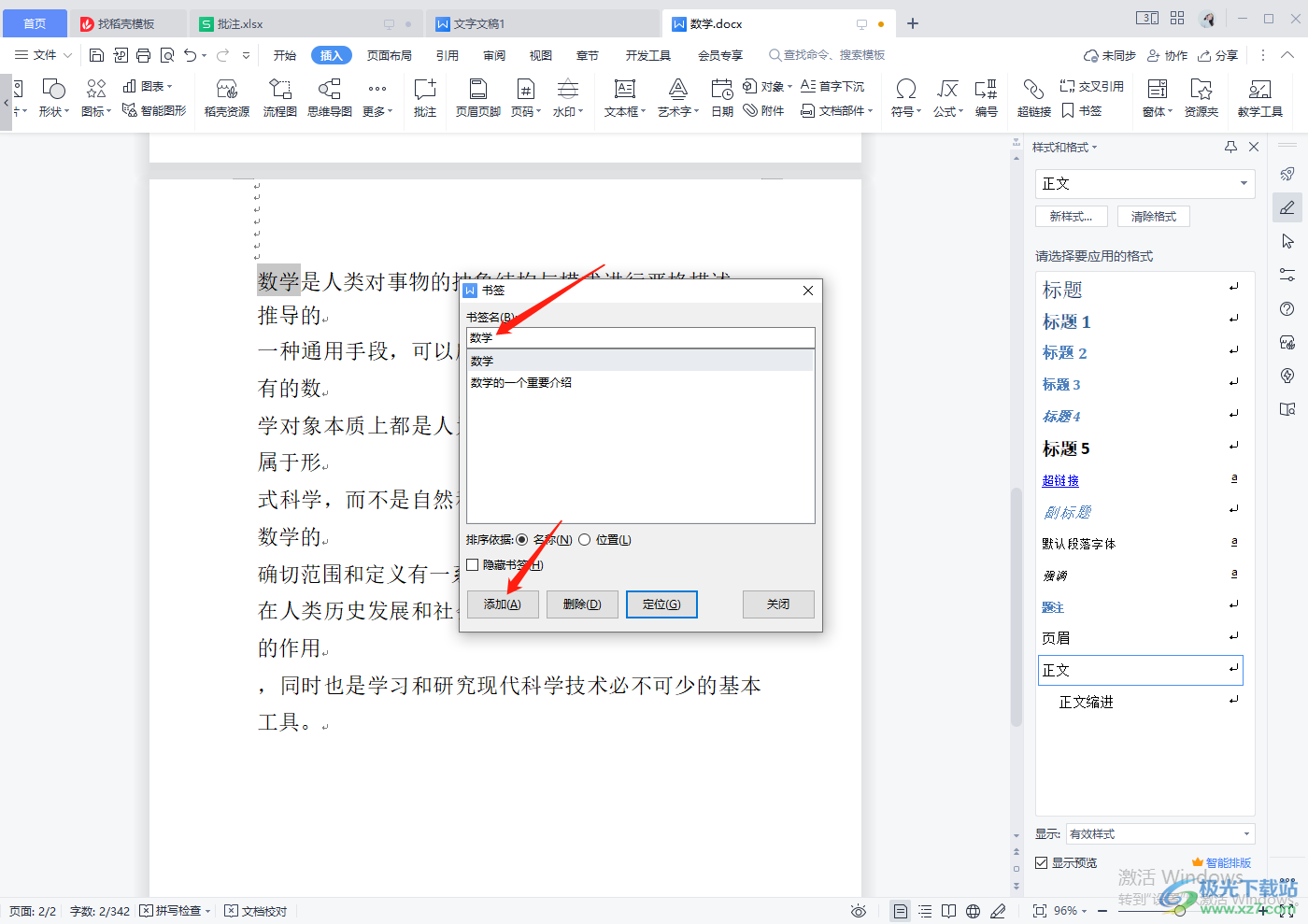Open Cross-reference (交叉引用)
Viewport: 1308px width, 924px height.
pyautogui.click(x=1092, y=86)
